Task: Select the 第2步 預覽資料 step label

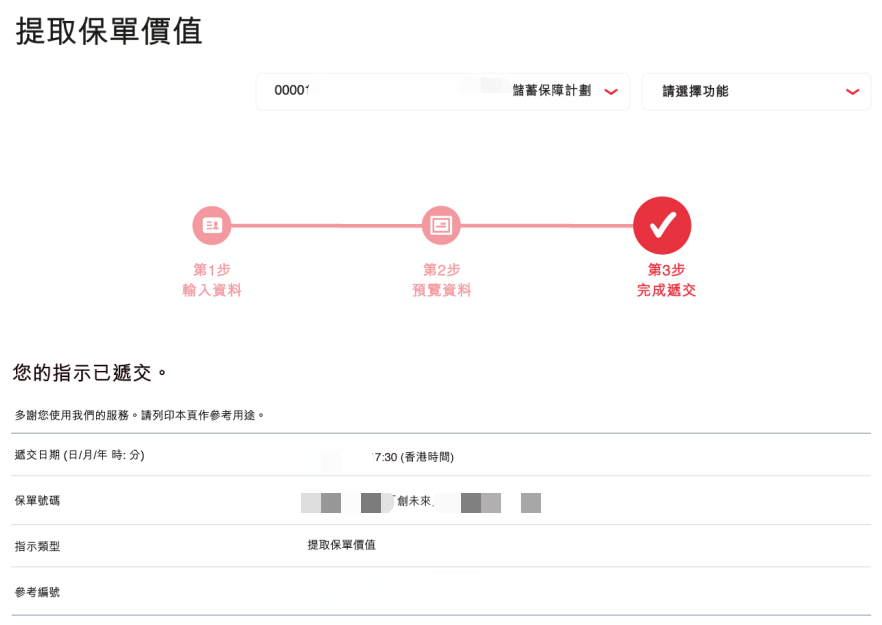Action: [441, 280]
